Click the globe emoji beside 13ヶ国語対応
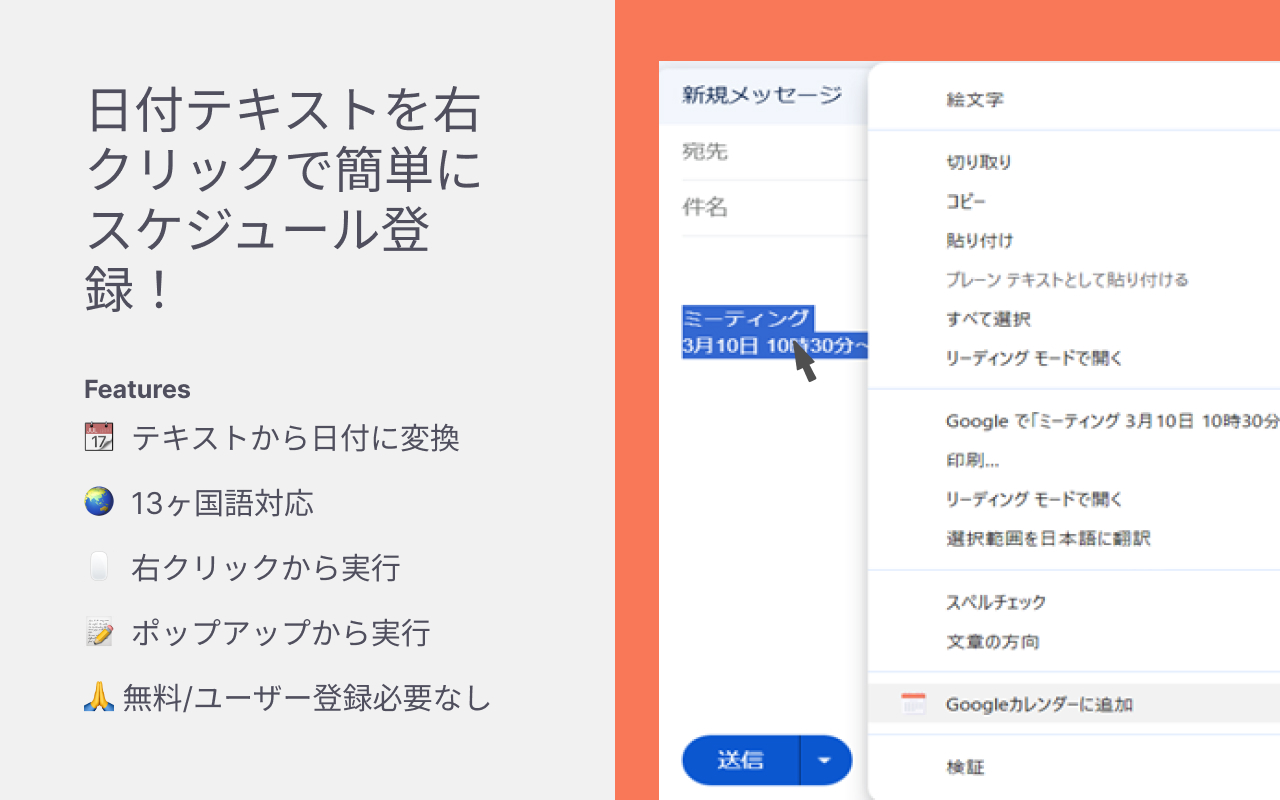Screen dimensions: 1280x800 [99, 502]
